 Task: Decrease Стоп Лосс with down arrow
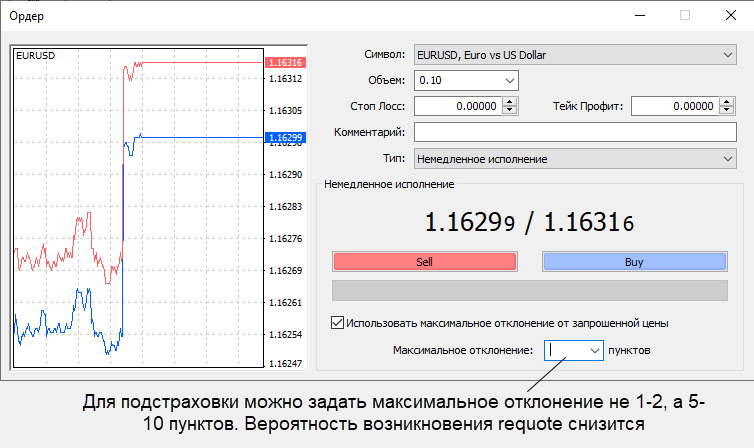510,110
